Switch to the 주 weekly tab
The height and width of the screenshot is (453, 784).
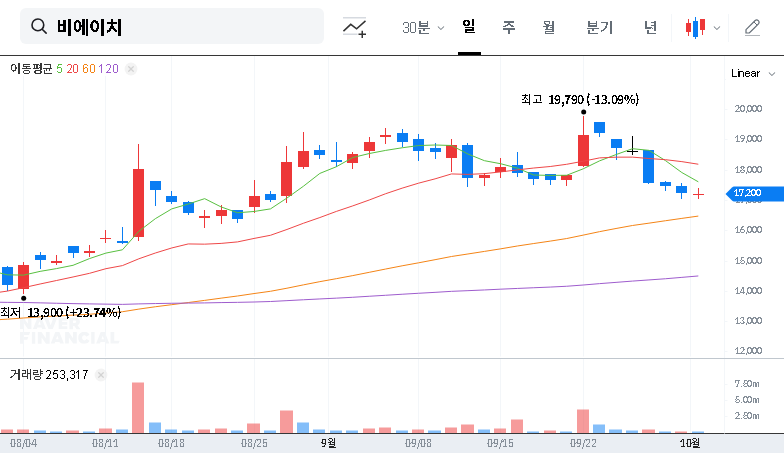pyautogui.click(x=509, y=27)
